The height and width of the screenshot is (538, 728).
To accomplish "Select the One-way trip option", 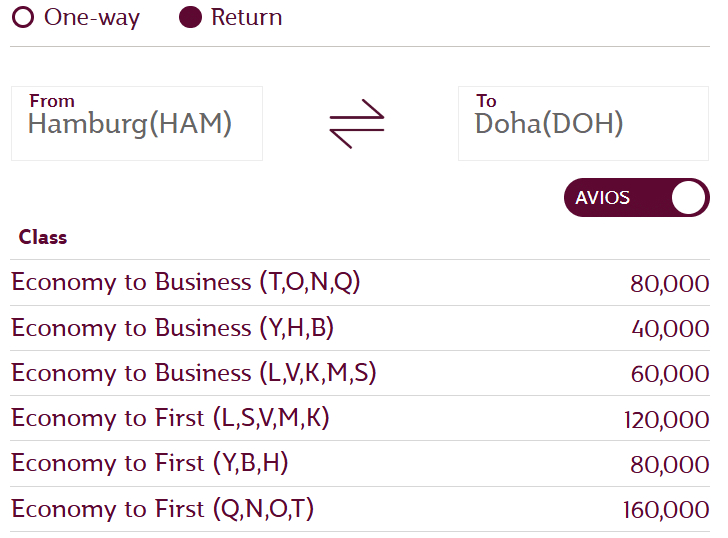I will point(23,18).
